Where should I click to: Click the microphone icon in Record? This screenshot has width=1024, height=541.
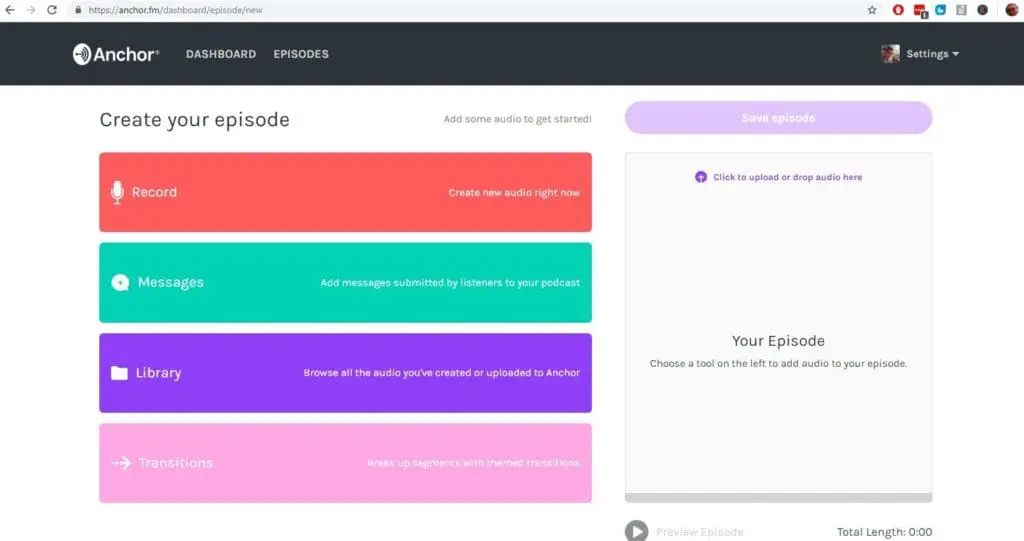(x=117, y=192)
